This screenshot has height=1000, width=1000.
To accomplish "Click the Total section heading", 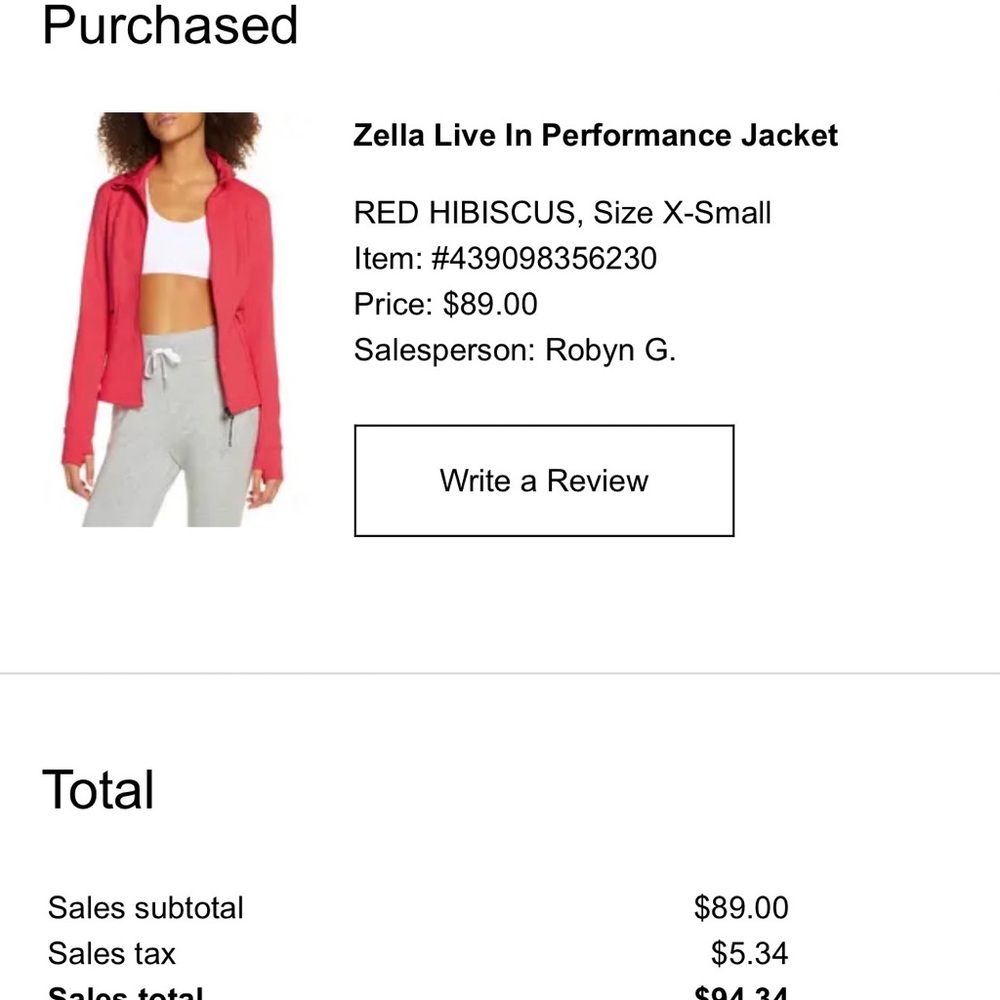I will [x=97, y=789].
